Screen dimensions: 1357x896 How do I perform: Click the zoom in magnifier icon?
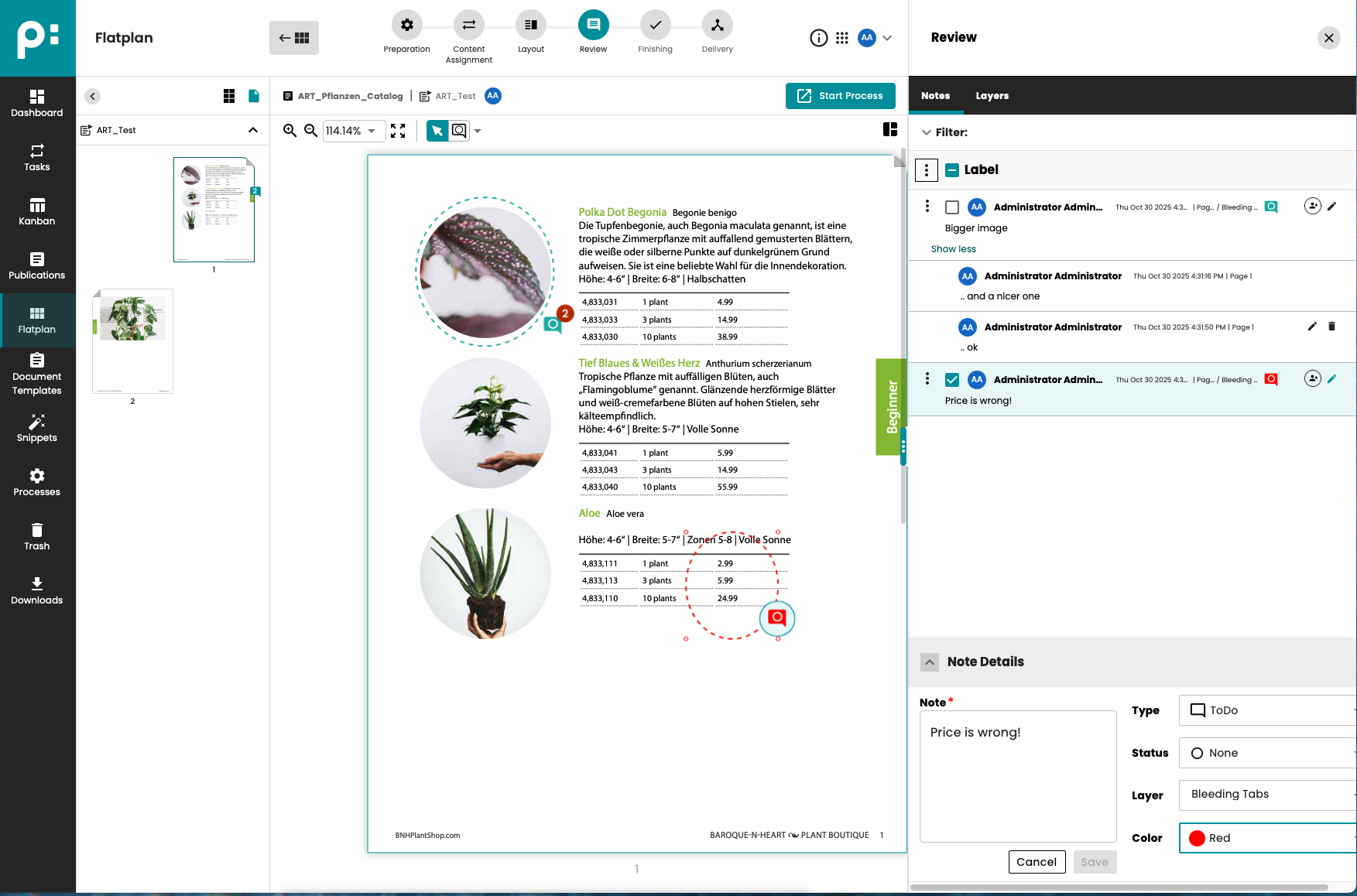point(290,131)
